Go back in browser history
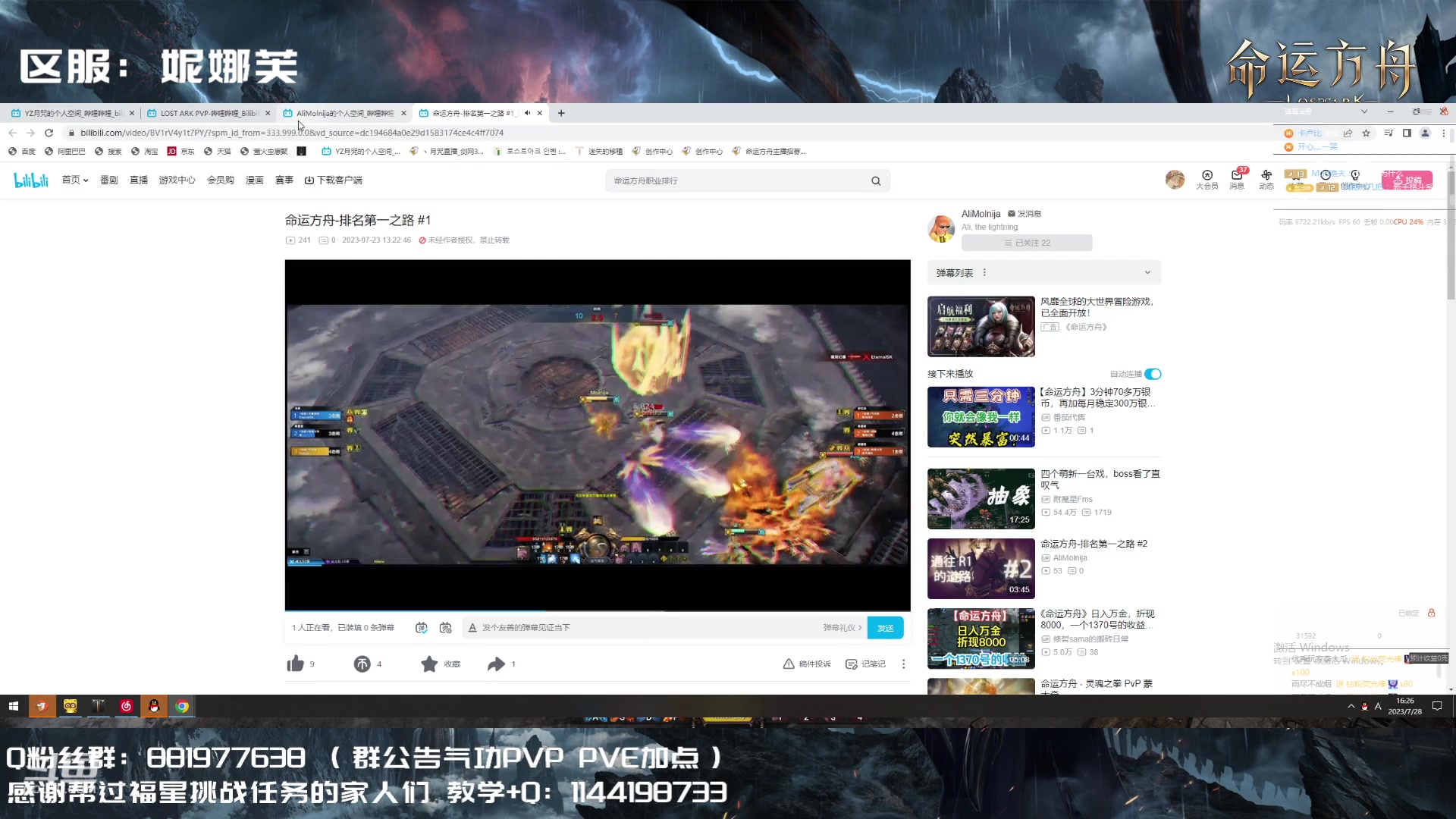Screen dimensions: 1456x819 pos(12,133)
